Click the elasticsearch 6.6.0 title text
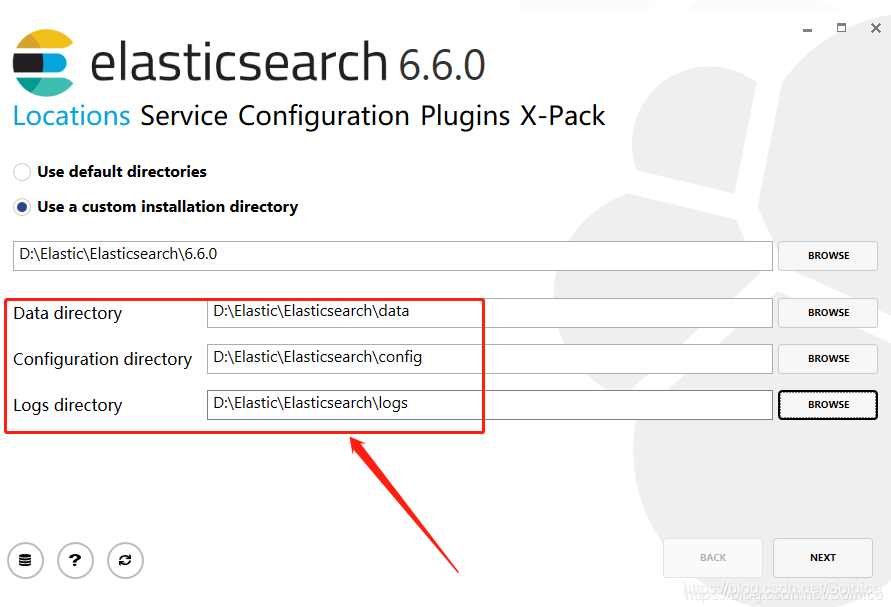This screenshot has height=607, width=891. (288, 63)
